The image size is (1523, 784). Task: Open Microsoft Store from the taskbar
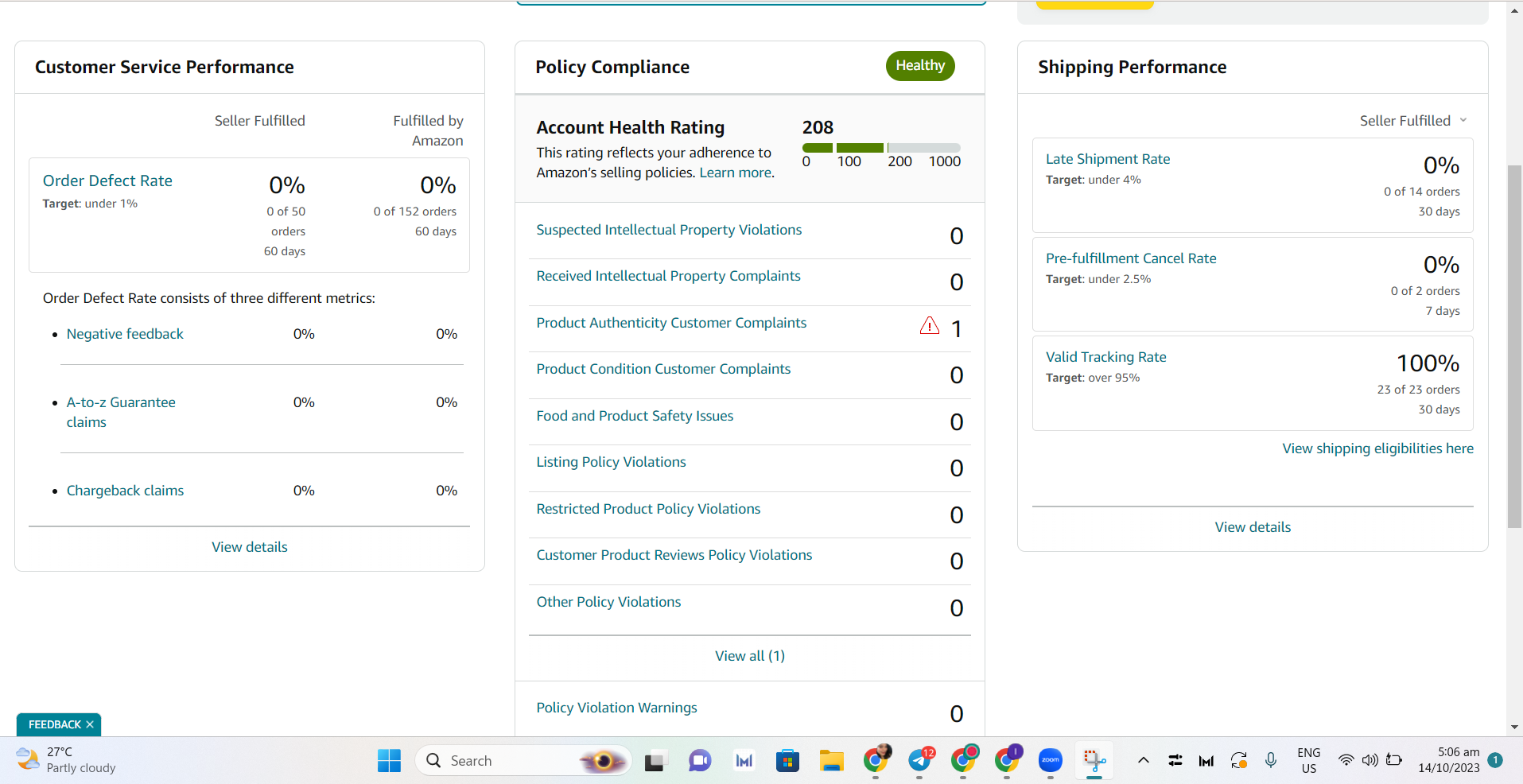pyautogui.click(x=787, y=761)
